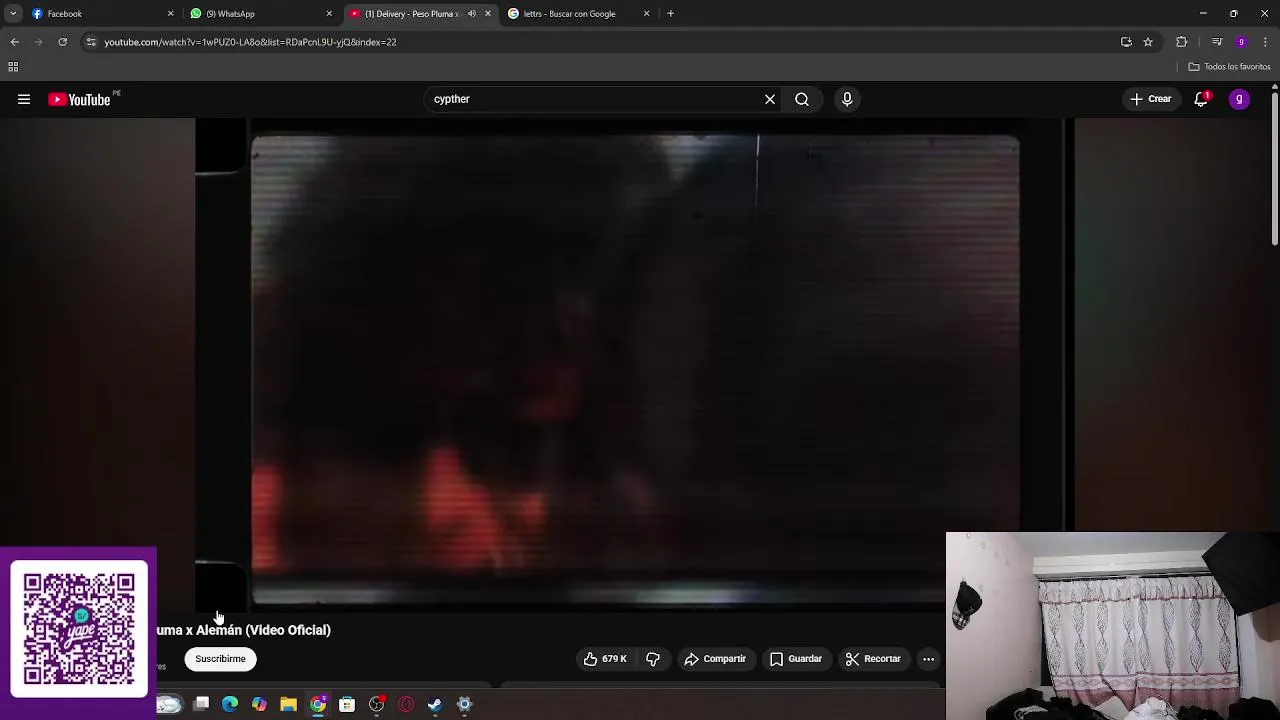This screenshot has height=720, width=1280.
Task: Open more actions three-dot menu
Action: pyautogui.click(x=928, y=659)
